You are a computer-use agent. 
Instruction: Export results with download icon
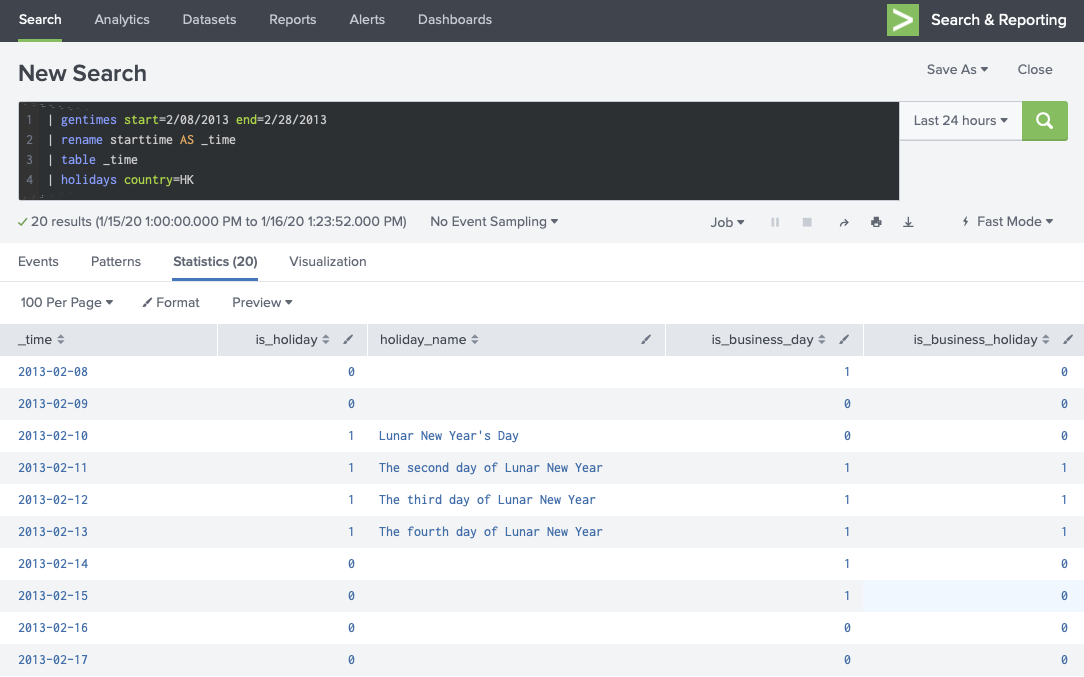point(908,222)
